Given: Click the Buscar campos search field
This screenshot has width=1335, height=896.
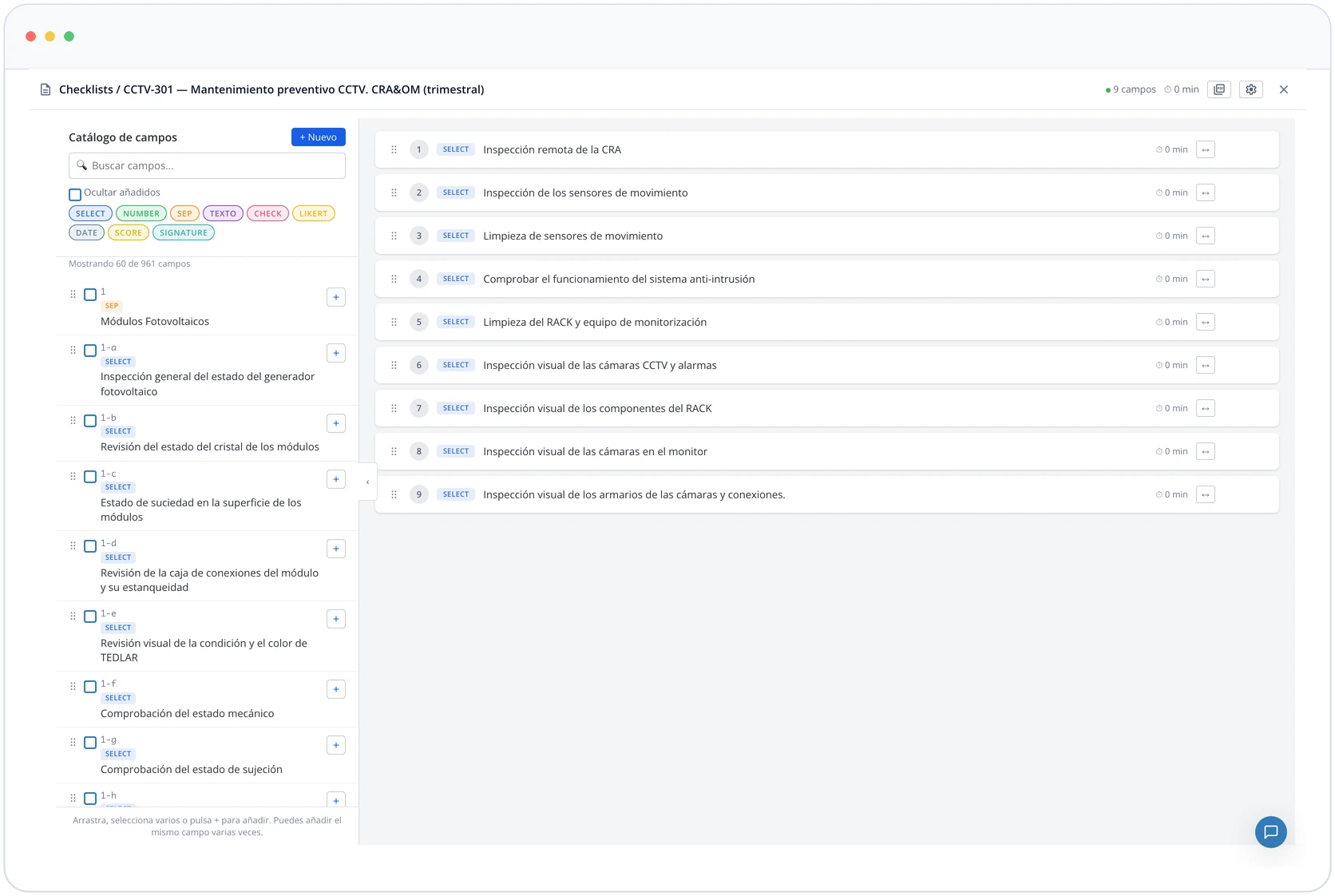Looking at the screenshot, I should (207, 165).
